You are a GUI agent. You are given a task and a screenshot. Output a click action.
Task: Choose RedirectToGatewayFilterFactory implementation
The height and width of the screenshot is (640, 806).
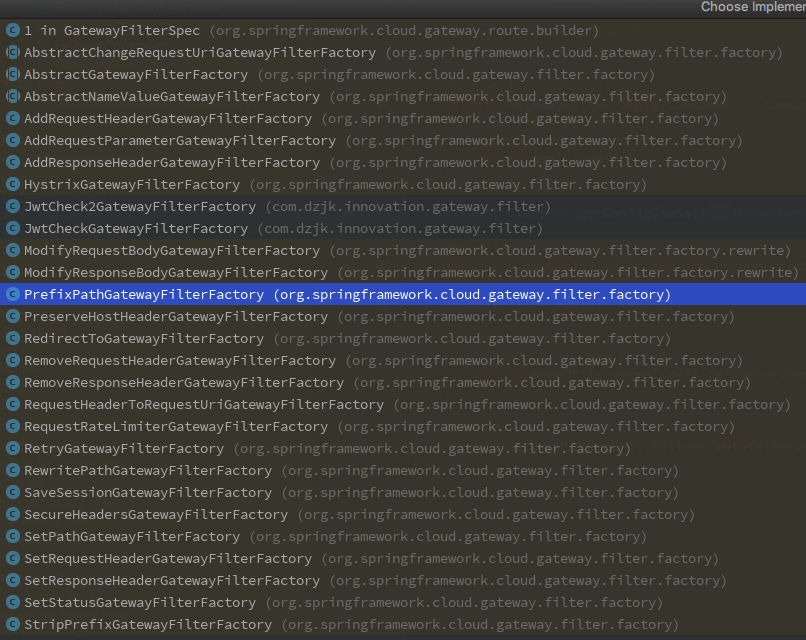(x=403, y=338)
